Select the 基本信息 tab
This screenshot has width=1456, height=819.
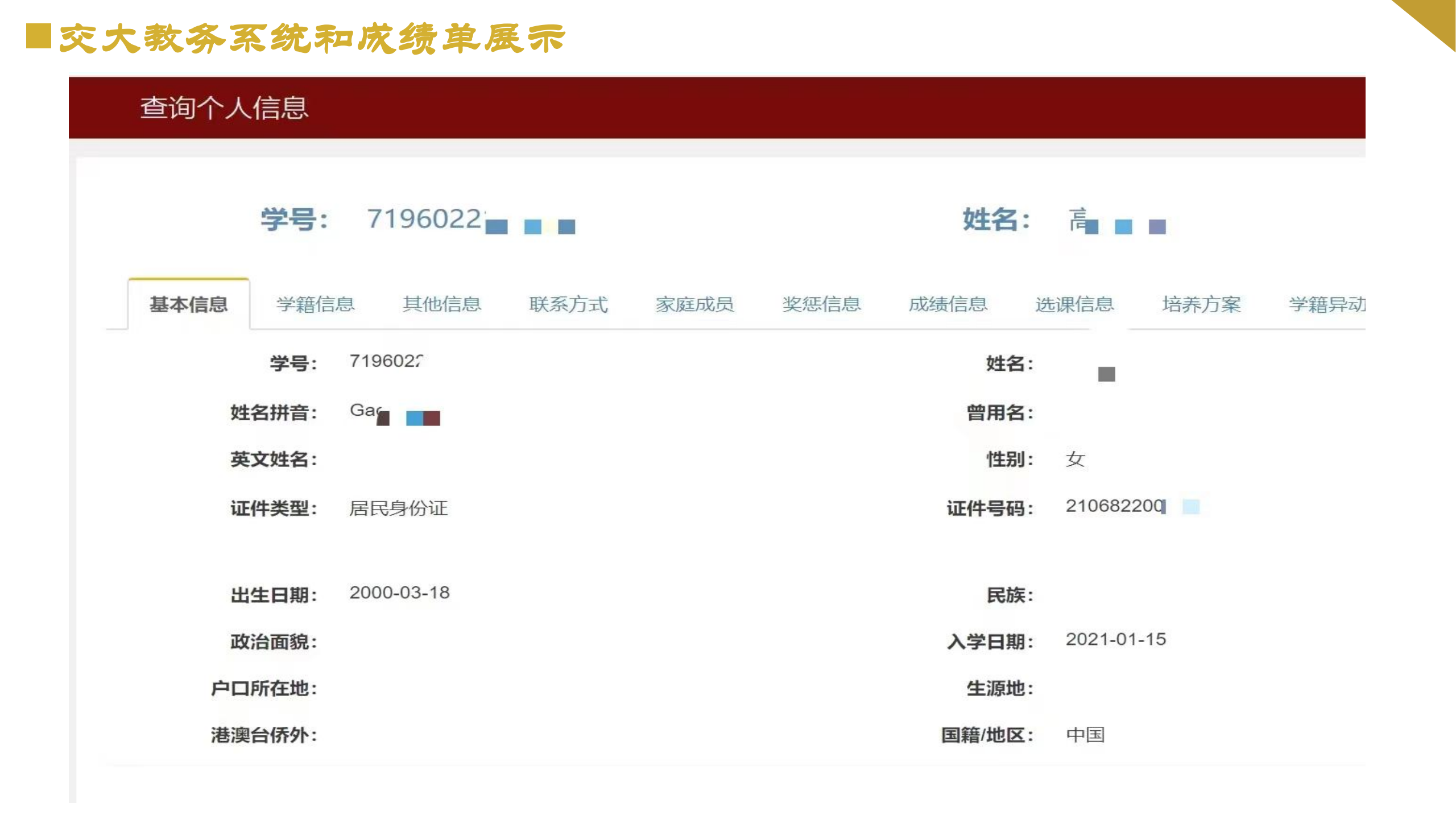coord(189,304)
